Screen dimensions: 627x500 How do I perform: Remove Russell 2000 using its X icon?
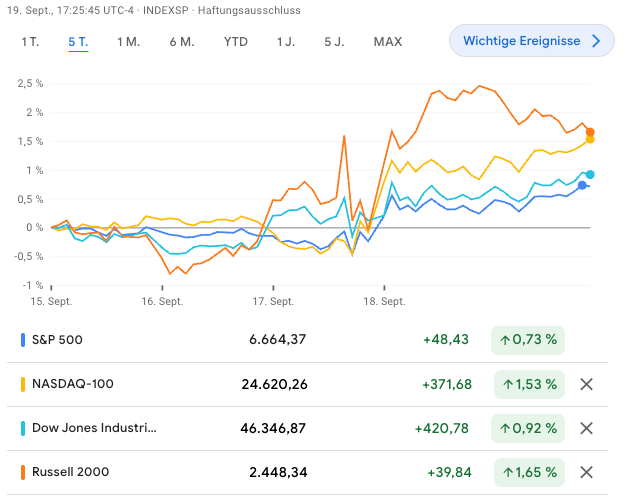(x=587, y=472)
